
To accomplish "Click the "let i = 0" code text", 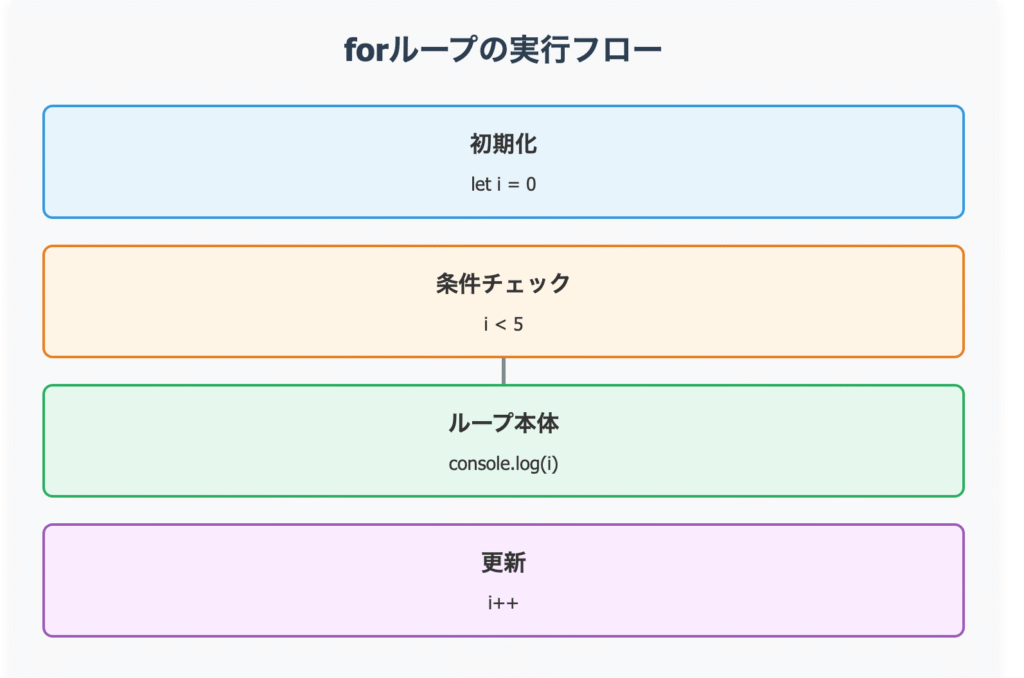I will pos(503,185).
